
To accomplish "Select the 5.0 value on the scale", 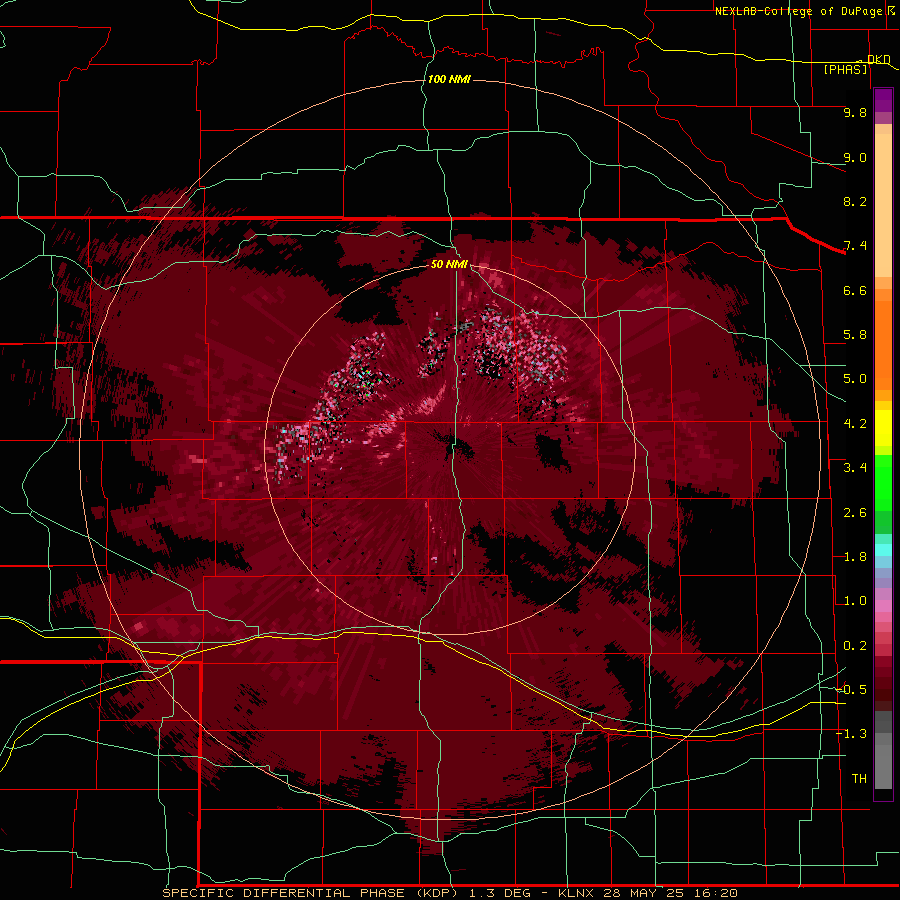I will coord(855,379).
